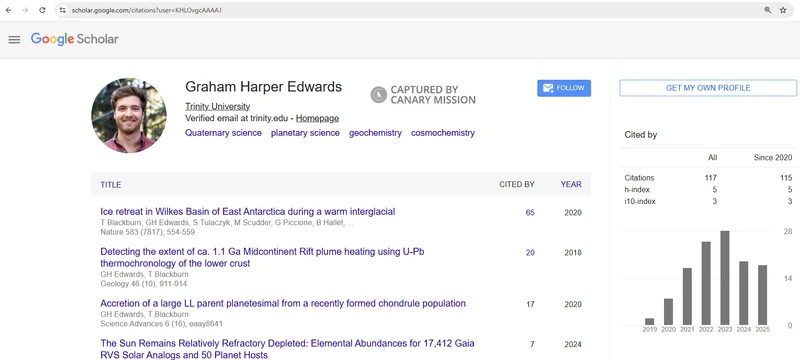The width and height of the screenshot is (800, 360).
Task: Click the 2025 bar in citation chart
Action: pyautogui.click(x=762, y=295)
